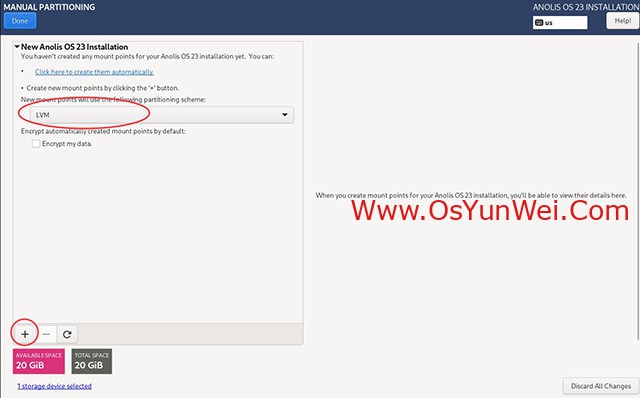Image resolution: width=640 pixels, height=398 pixels.
Task: Click the vertical scrollbar on right edge
Action: [x=638, y=190]
